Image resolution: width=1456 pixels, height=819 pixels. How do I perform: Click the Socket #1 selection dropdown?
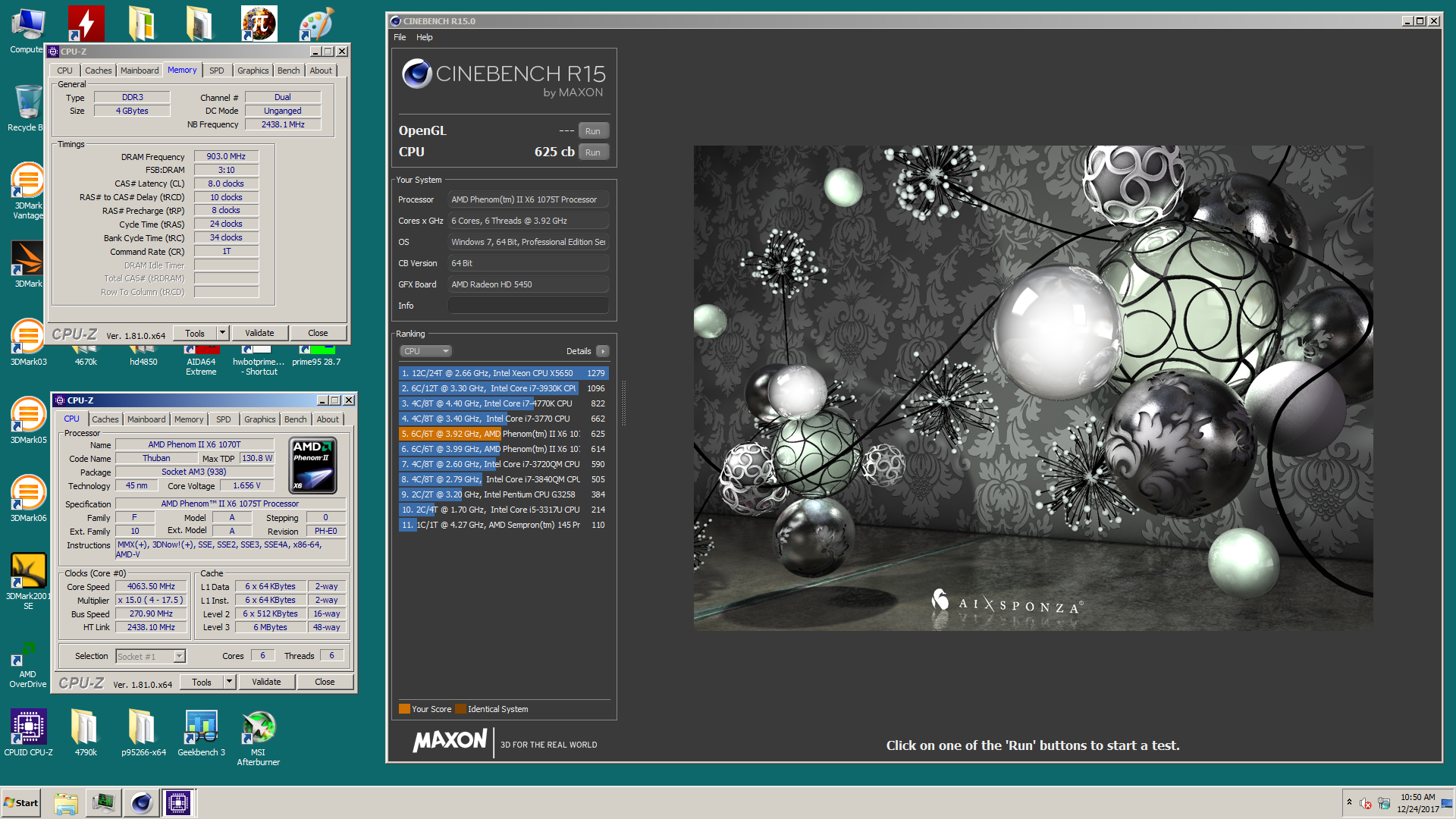coord(150,657)
